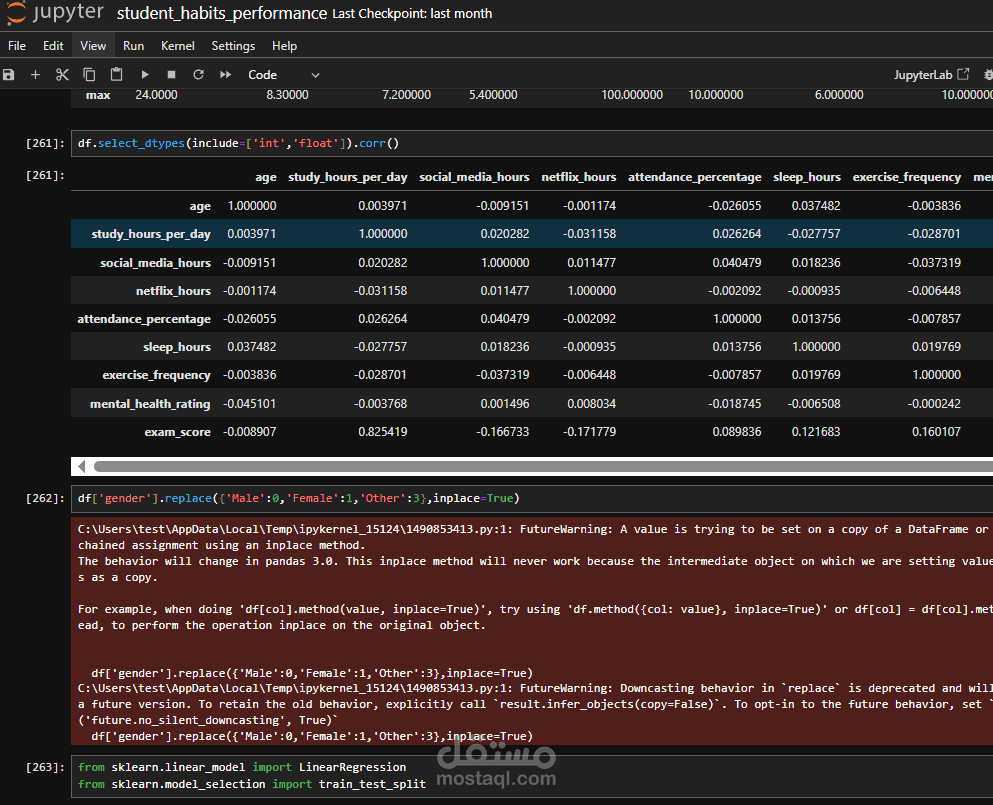This screenshot has width=993, height=805.
Task: Select the [261]: input prompt
Action: pyautogui.click(x=44, y=143)
